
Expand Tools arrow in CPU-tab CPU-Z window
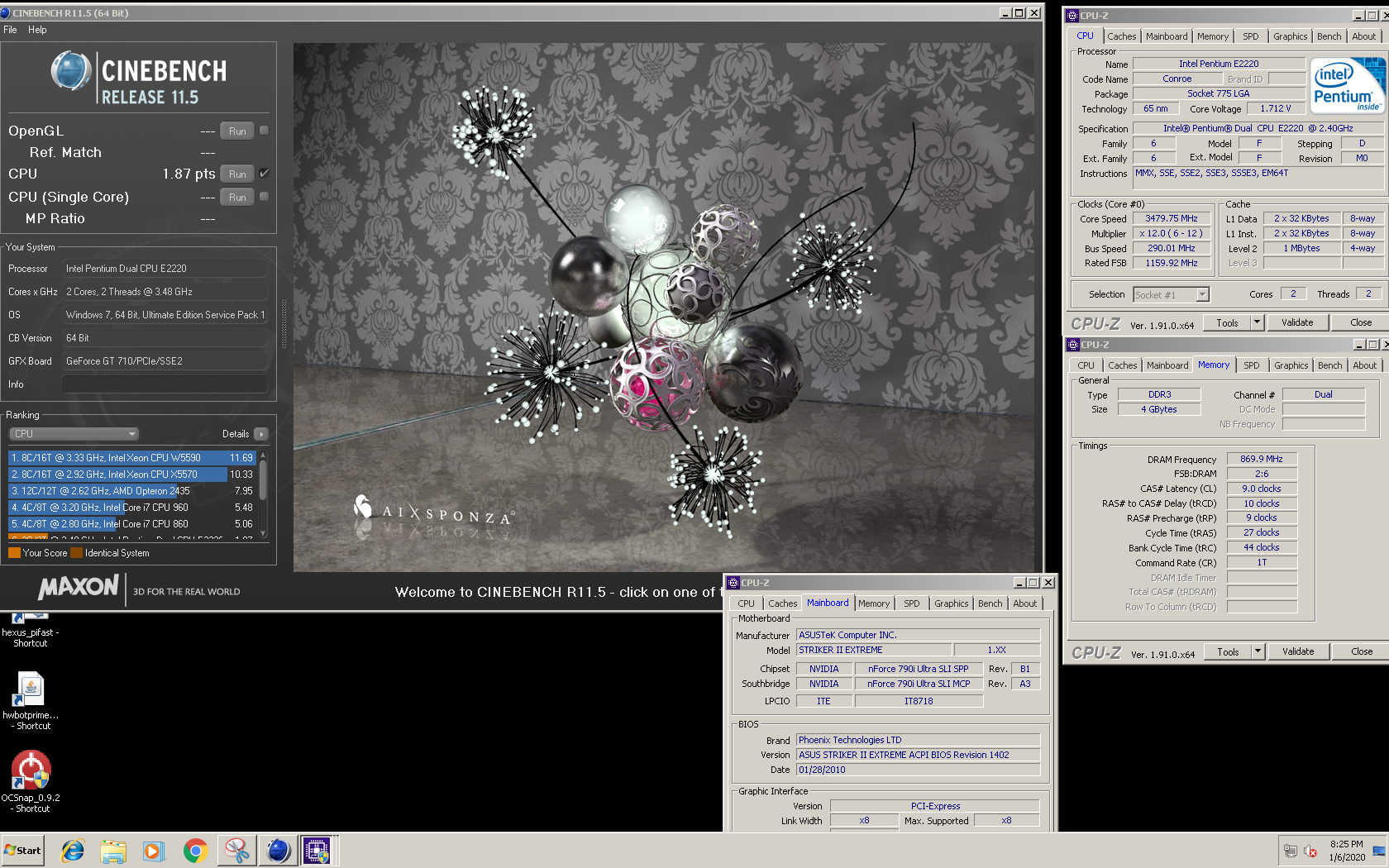point(1258,322)
